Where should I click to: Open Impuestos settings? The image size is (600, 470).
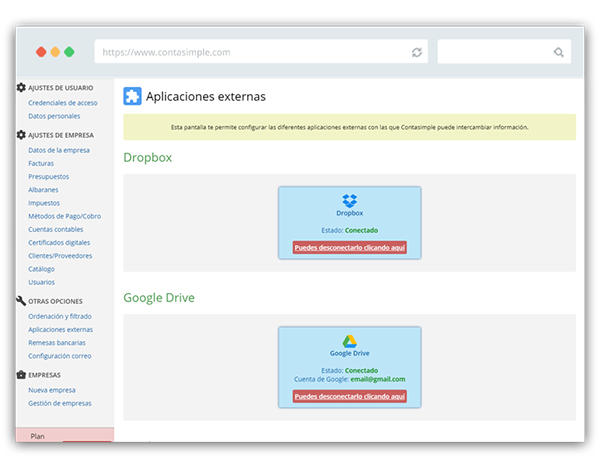tap(44, 203)
